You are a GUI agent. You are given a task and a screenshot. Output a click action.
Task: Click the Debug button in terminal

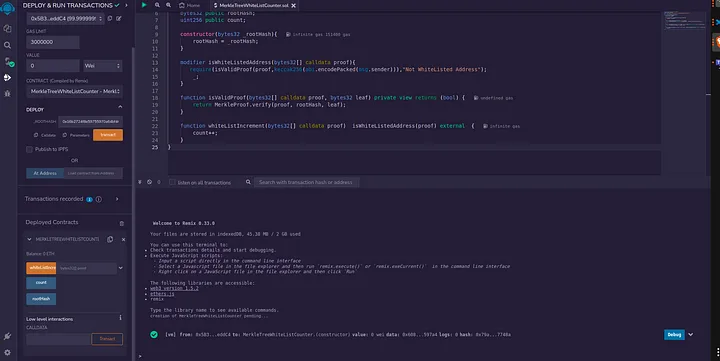(674, 335)
